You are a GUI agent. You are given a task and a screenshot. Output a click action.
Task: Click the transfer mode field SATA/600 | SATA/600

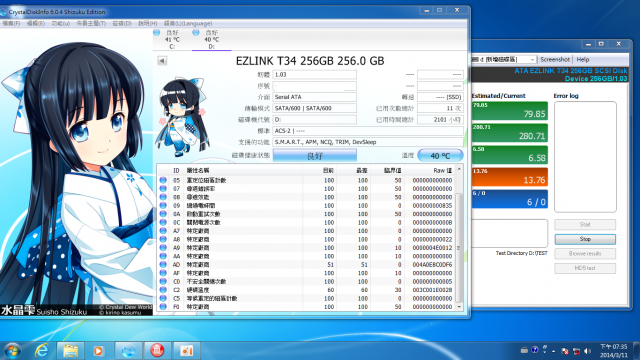tap(314, 108)
